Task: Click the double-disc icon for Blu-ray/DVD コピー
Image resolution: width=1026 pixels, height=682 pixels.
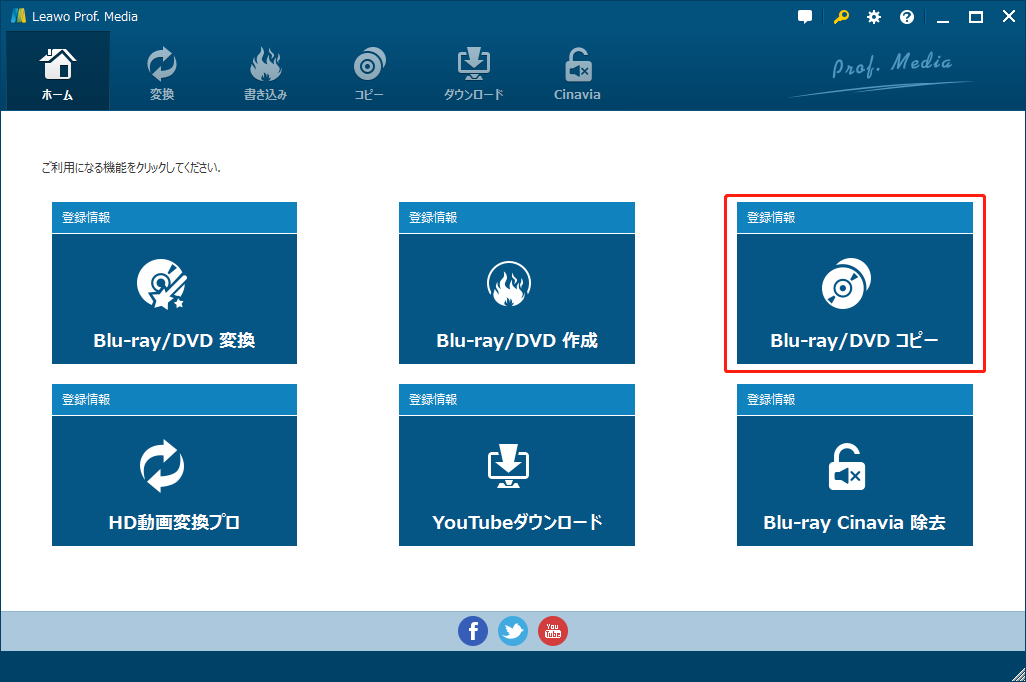Action: (846, 283)
